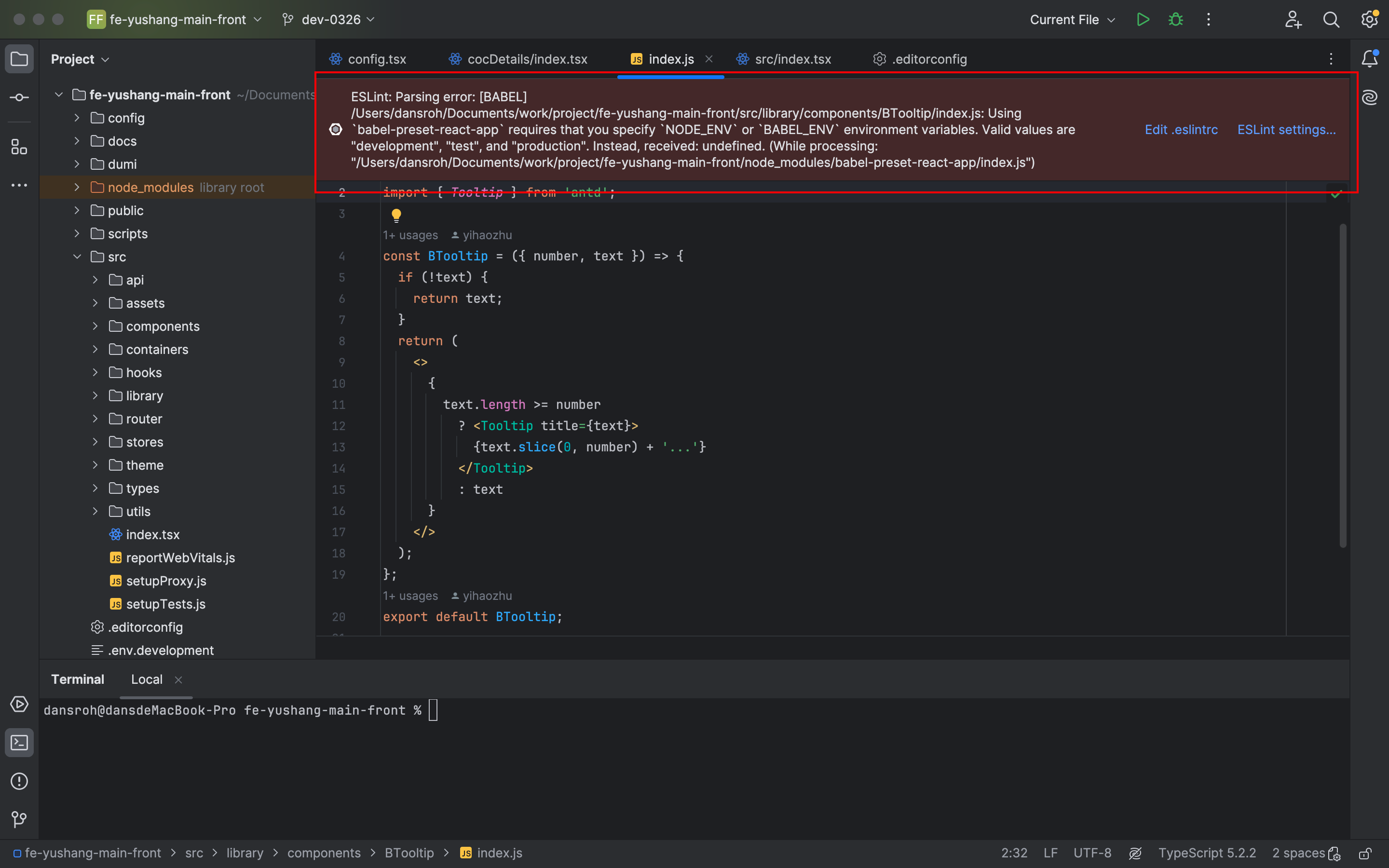The image size is (1389, 868).
Task: Open the Commit tool window
Action: (19, 97)
